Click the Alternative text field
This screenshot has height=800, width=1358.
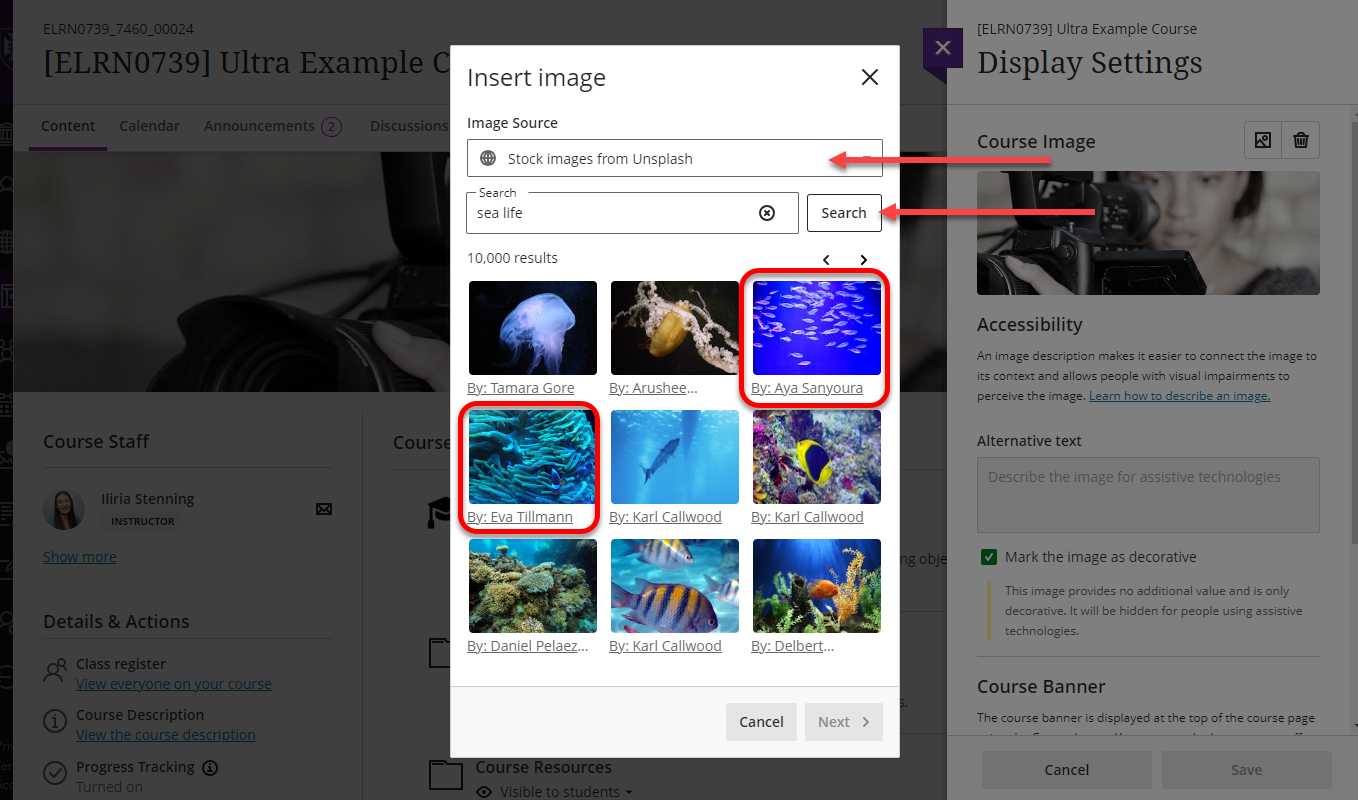(1148, 495)
